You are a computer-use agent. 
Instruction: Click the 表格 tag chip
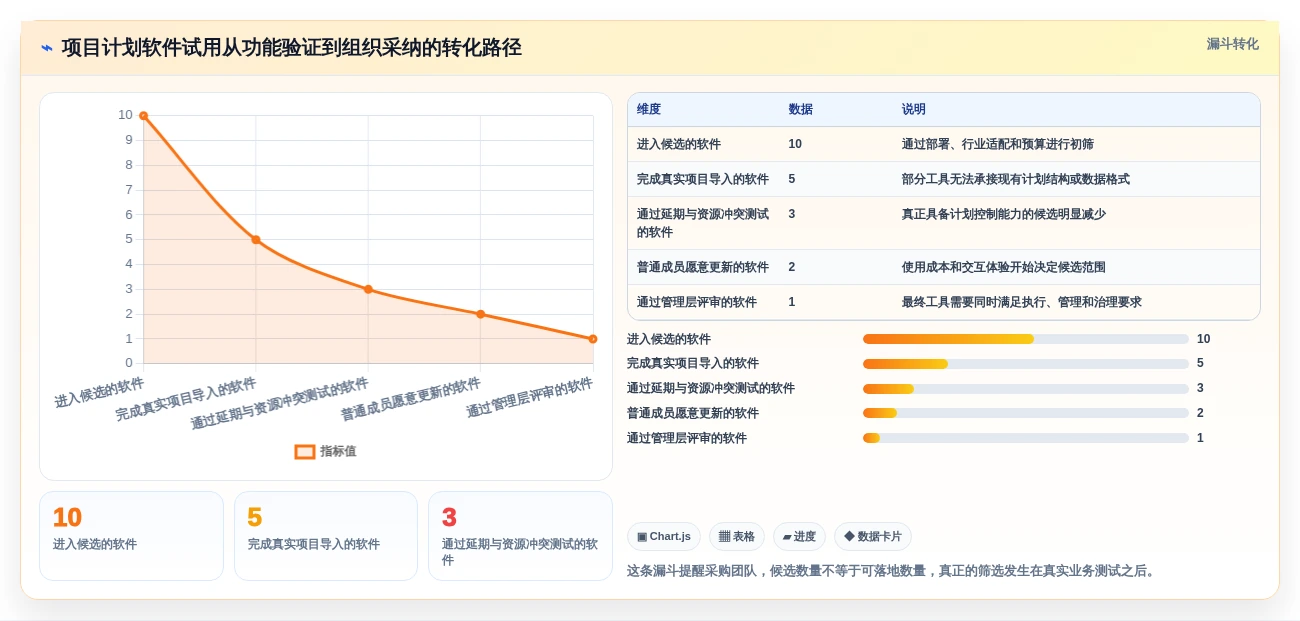pos(737,536)
